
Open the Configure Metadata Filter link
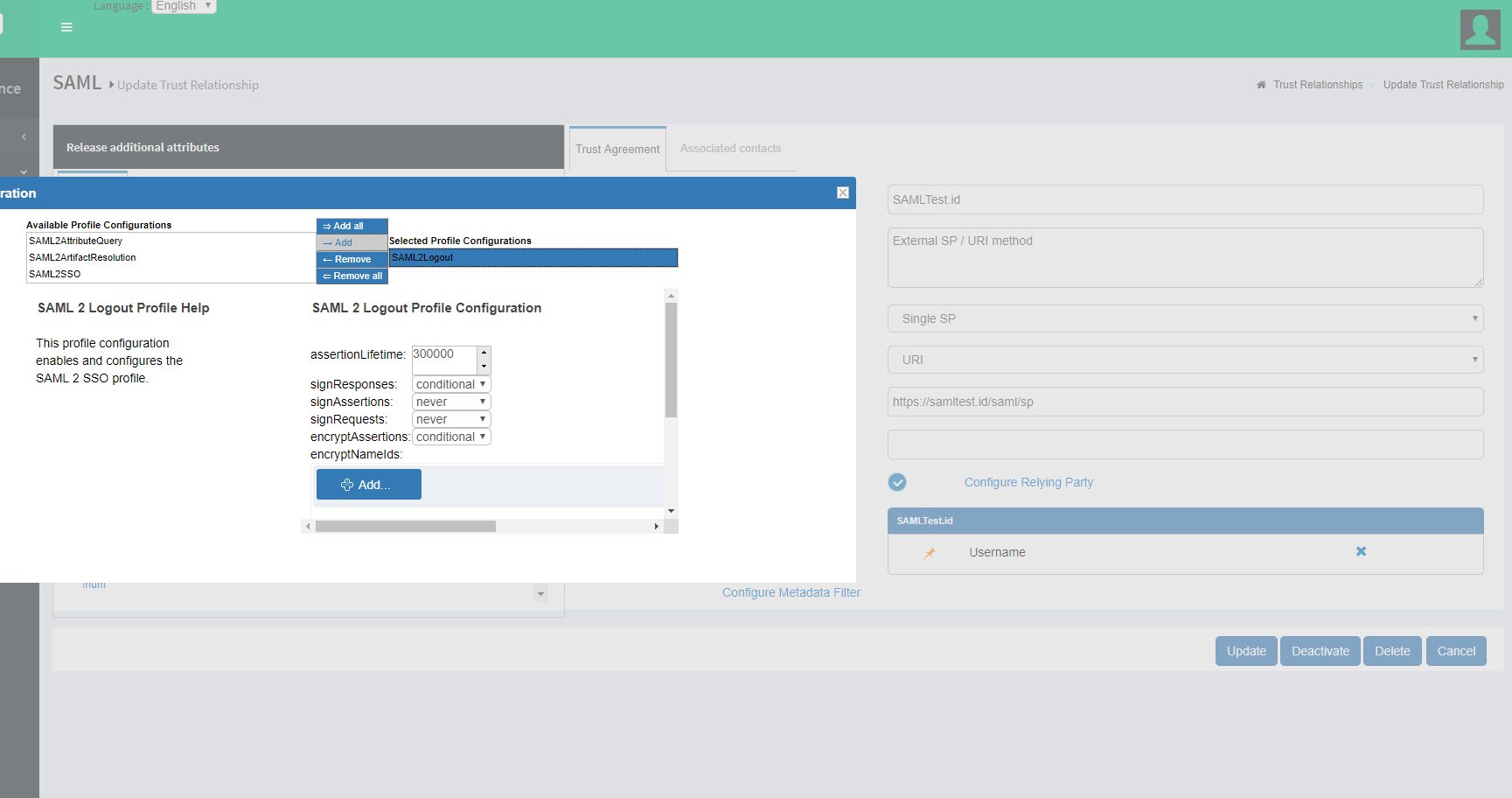(x=791, y=592)
